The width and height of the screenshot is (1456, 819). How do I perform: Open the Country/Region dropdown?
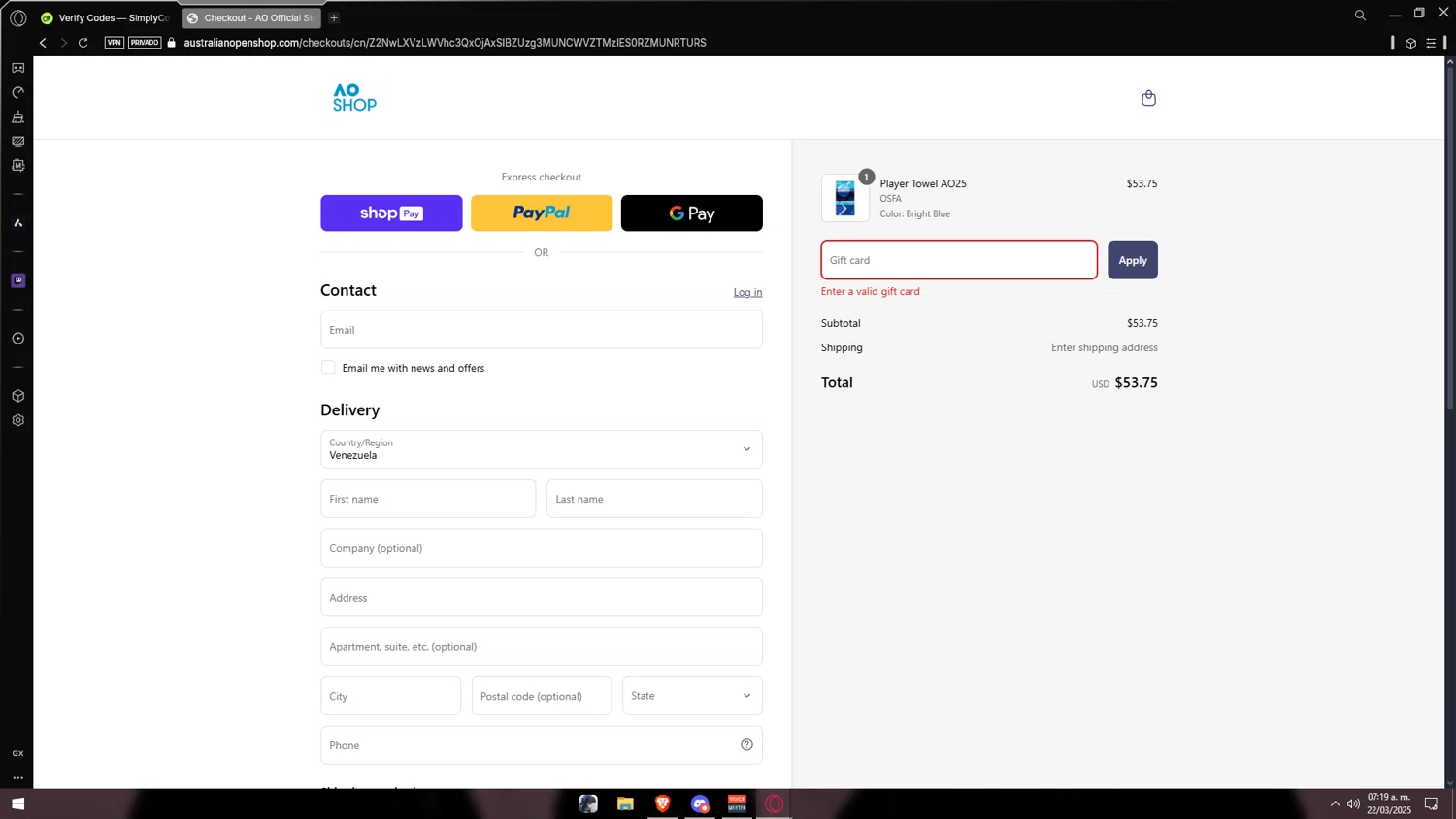[542, 449]
